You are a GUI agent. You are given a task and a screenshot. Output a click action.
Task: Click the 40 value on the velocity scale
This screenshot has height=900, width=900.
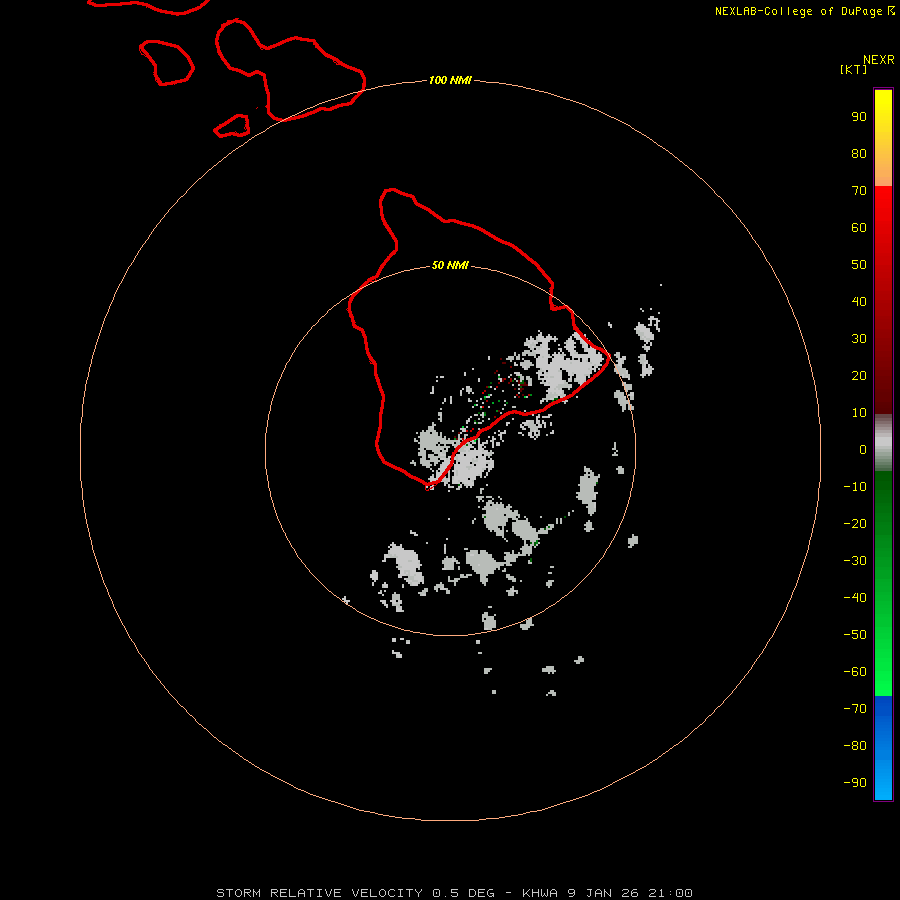(859, 301)
